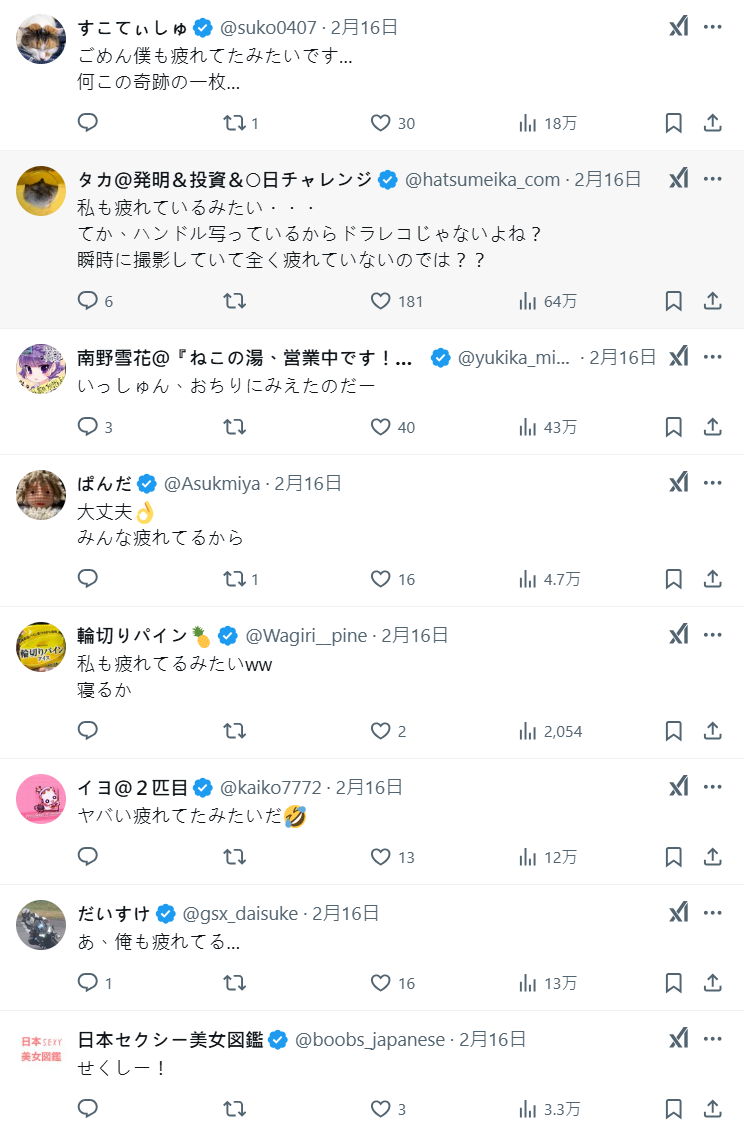Repost the 輪切りパイン reply
This screenshot has height=1128, width=744.
click(234, 731)
